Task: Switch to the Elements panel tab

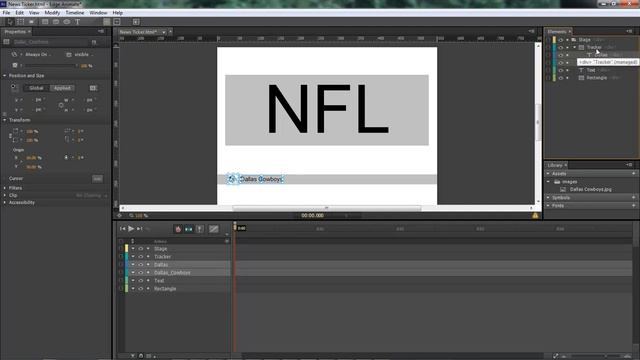Action: (x=557, y=31)
